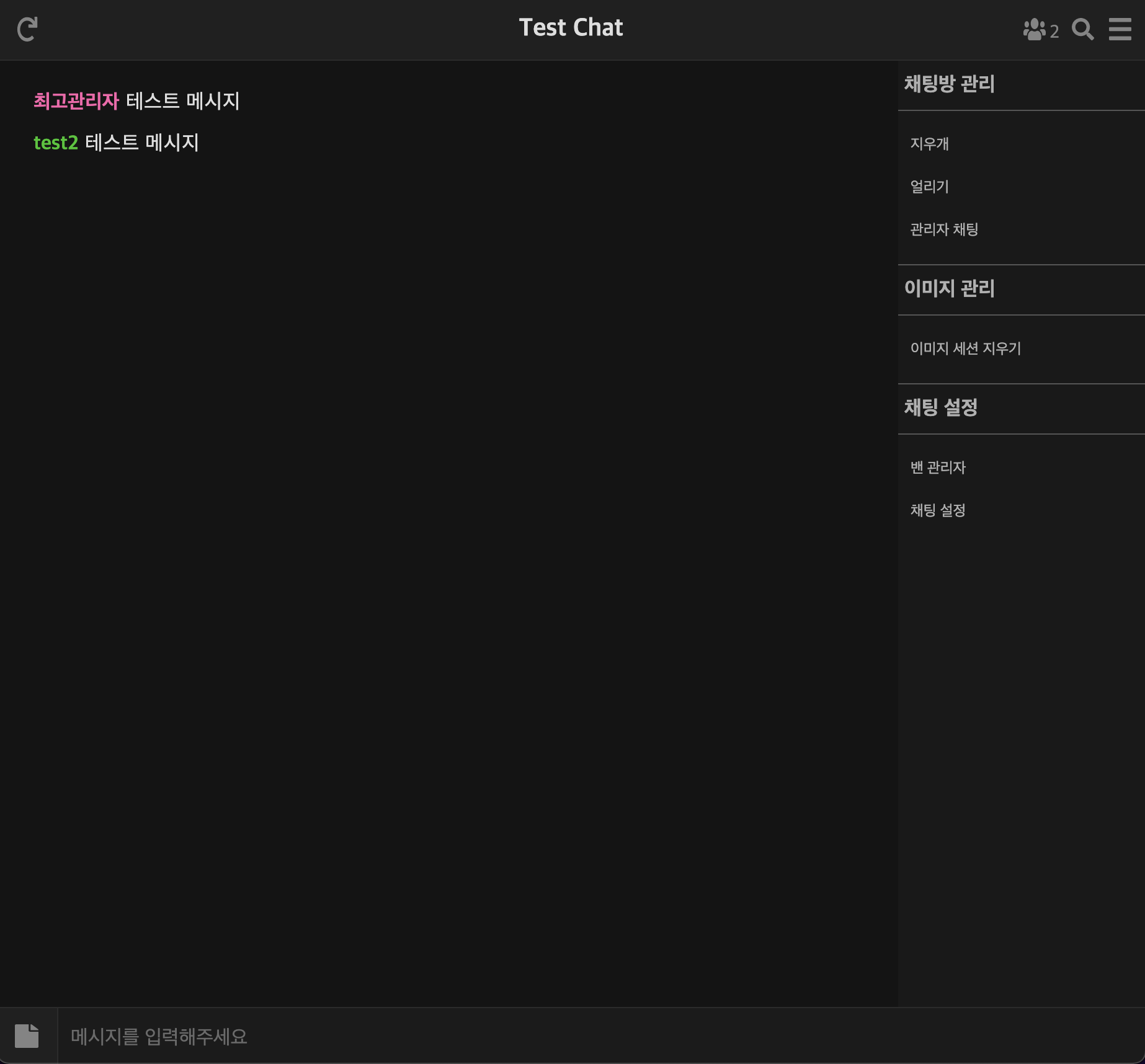
Task: Click the 이미지 관리 section heading
Action: tap(949, 288)
